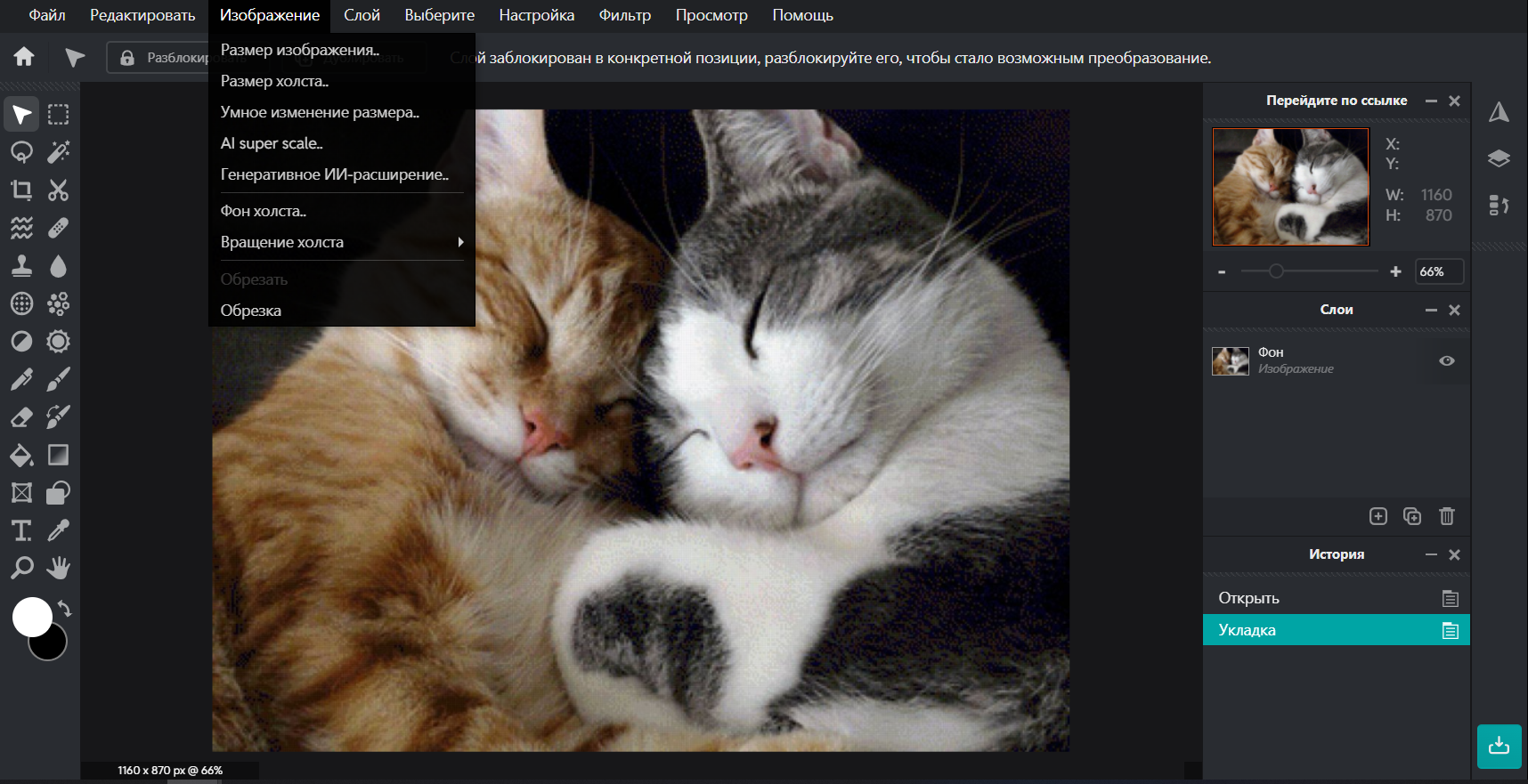Expand the Вращение холста submenu
The height and width of the screenshot is (784, 1528).
(x=341, y=242)
